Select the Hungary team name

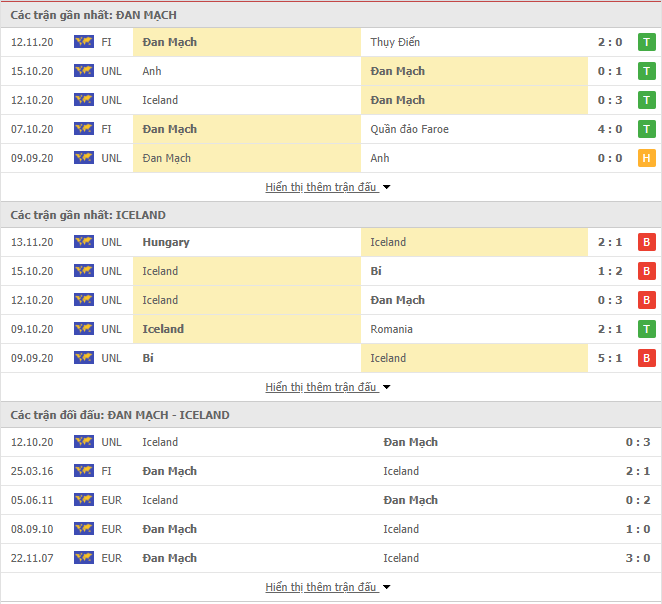(166, 242)
